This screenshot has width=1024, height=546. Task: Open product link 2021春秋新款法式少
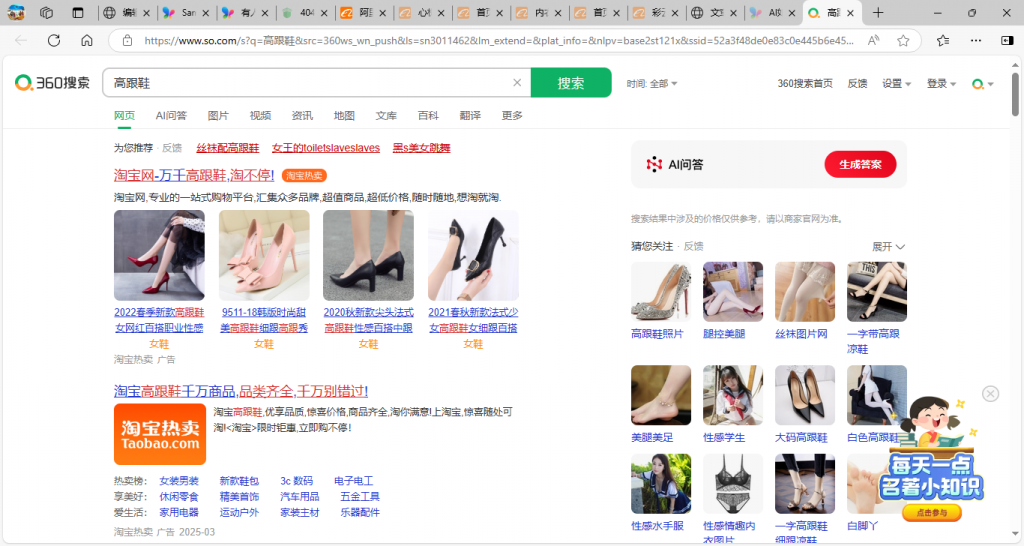[473, 320]
